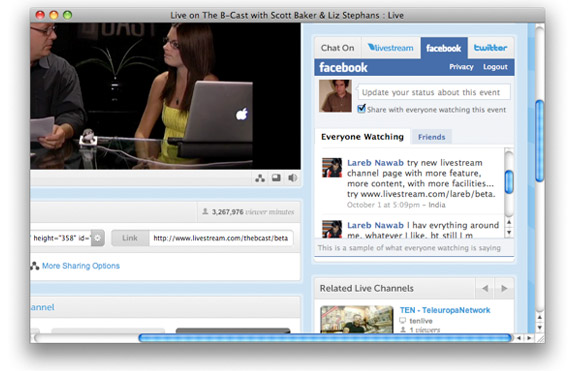The width and height of the screenshot is (569, 371).
Task: Click the Related Live Channels heading
Action: pos(367,288)
